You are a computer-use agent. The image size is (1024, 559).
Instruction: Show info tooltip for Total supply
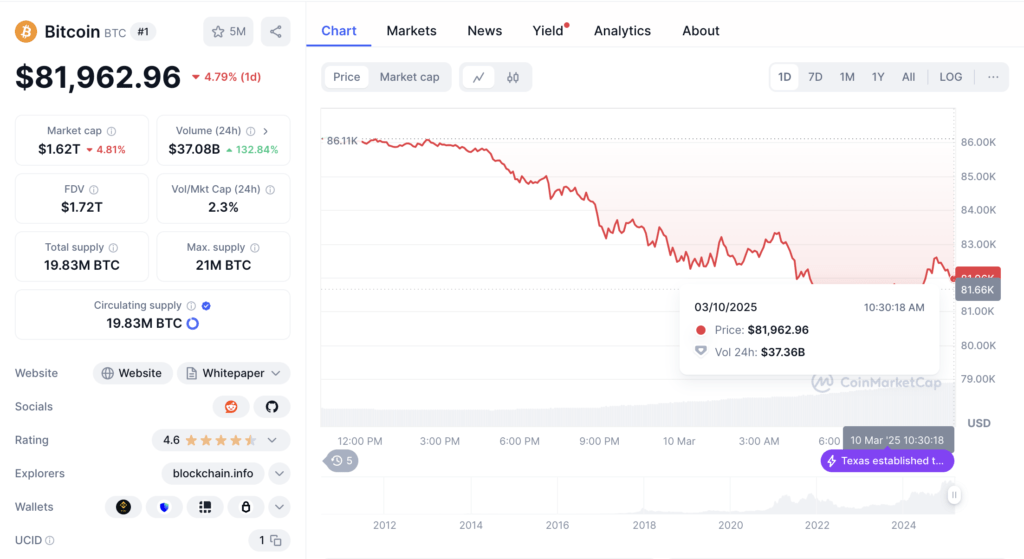click(114, 248)
